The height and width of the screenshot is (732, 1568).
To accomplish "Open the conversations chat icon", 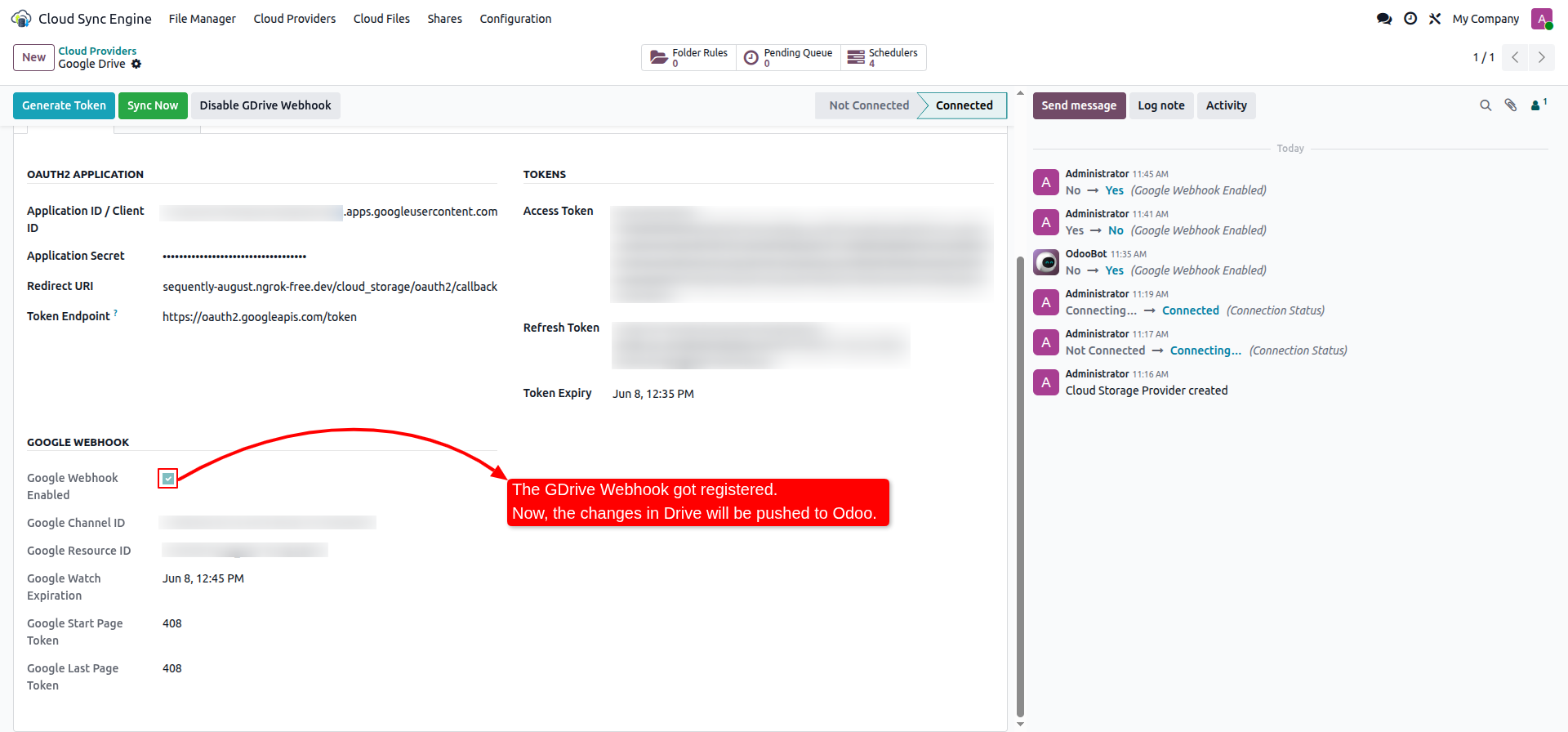I will [x=1384, y=19].
